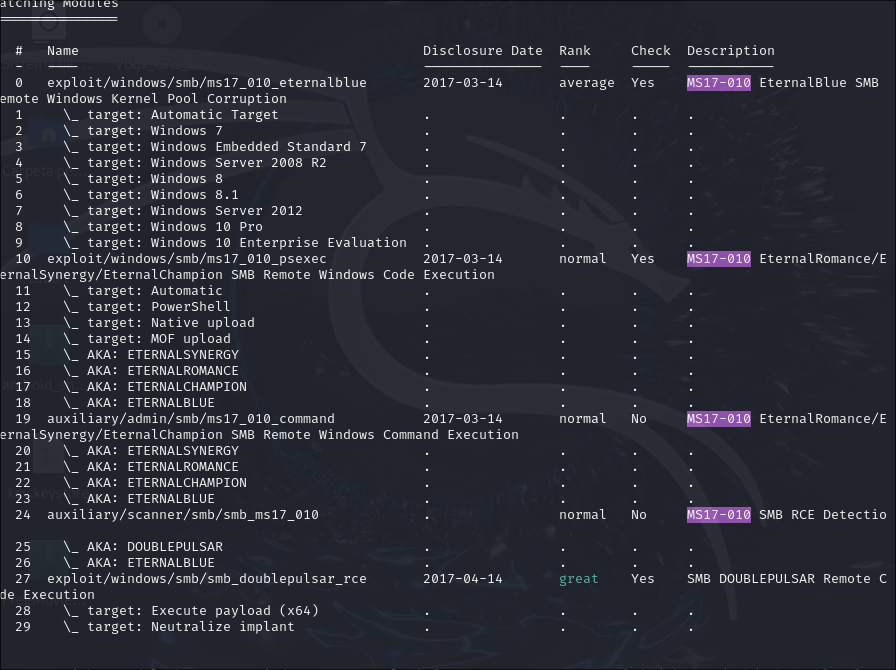Click highlighted MS17-010 in the EternalBlue row
896x670 pixels.
click(x=718, y=83)
